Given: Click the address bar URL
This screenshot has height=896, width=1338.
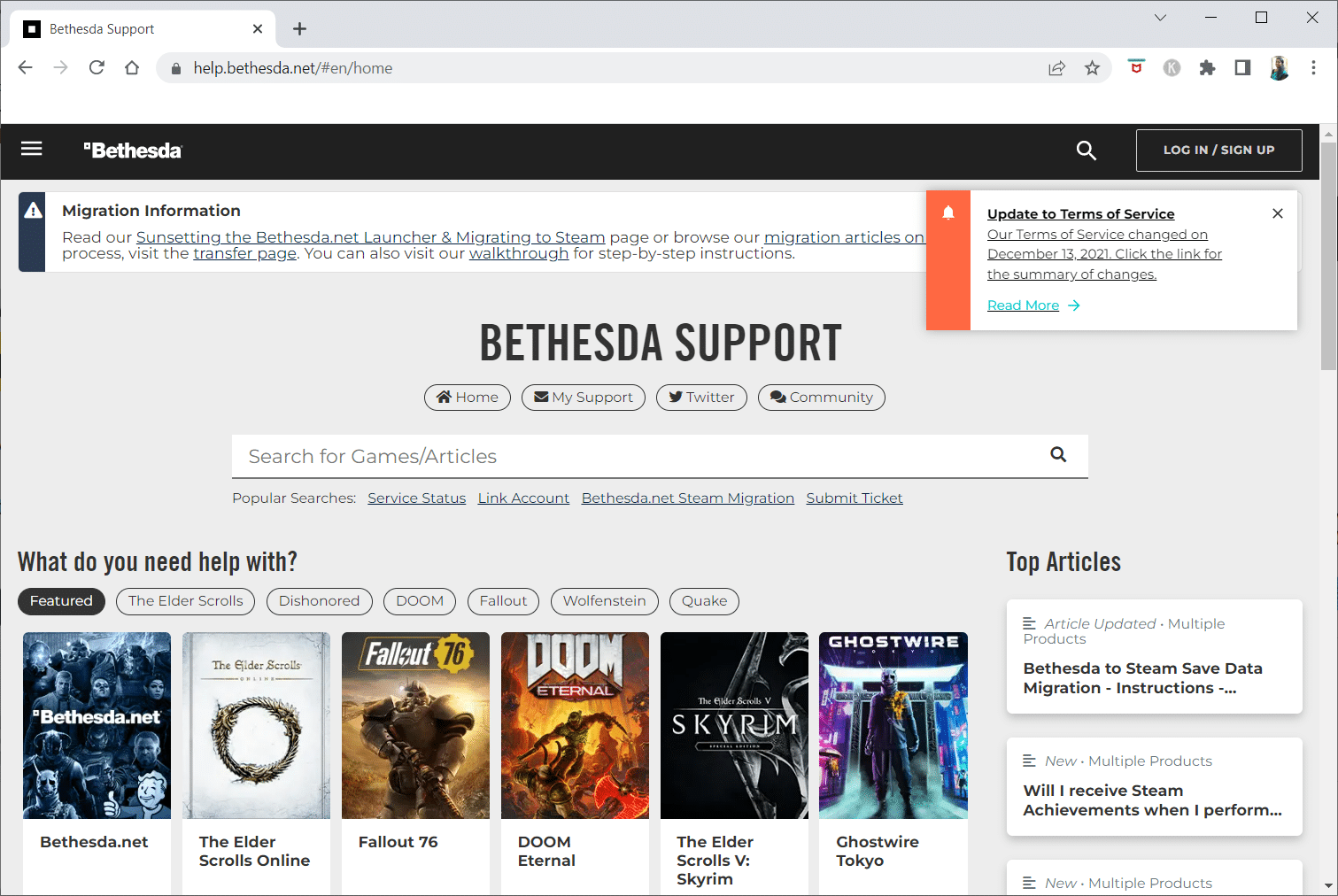Looking at the screenshot, I should point(293,68).
